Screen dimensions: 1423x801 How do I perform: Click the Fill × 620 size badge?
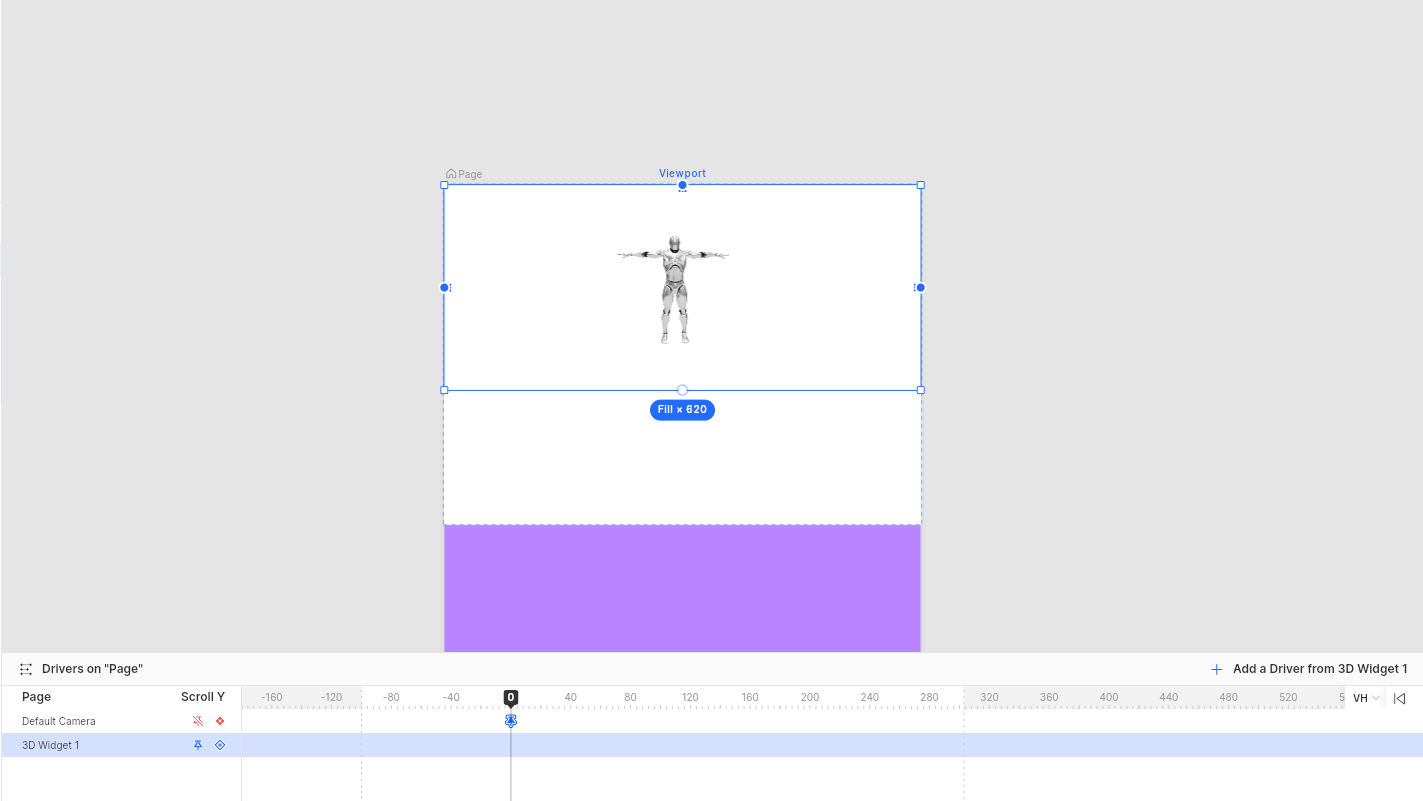coord(682,410)
